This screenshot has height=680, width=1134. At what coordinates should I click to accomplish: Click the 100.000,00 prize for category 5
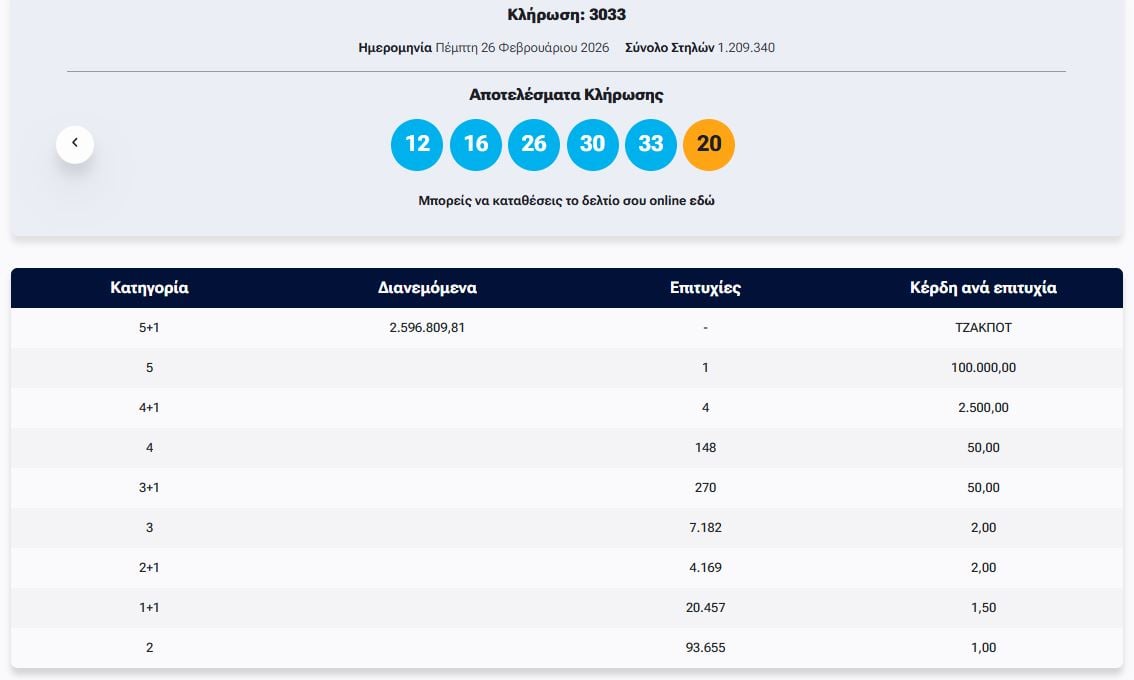click(983, 368)
